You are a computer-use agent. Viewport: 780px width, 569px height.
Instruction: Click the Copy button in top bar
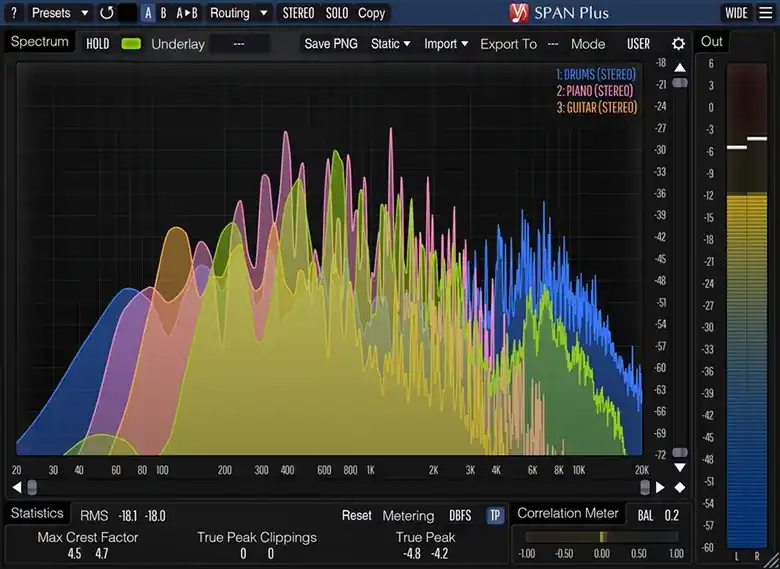click(x=372, y=13)
